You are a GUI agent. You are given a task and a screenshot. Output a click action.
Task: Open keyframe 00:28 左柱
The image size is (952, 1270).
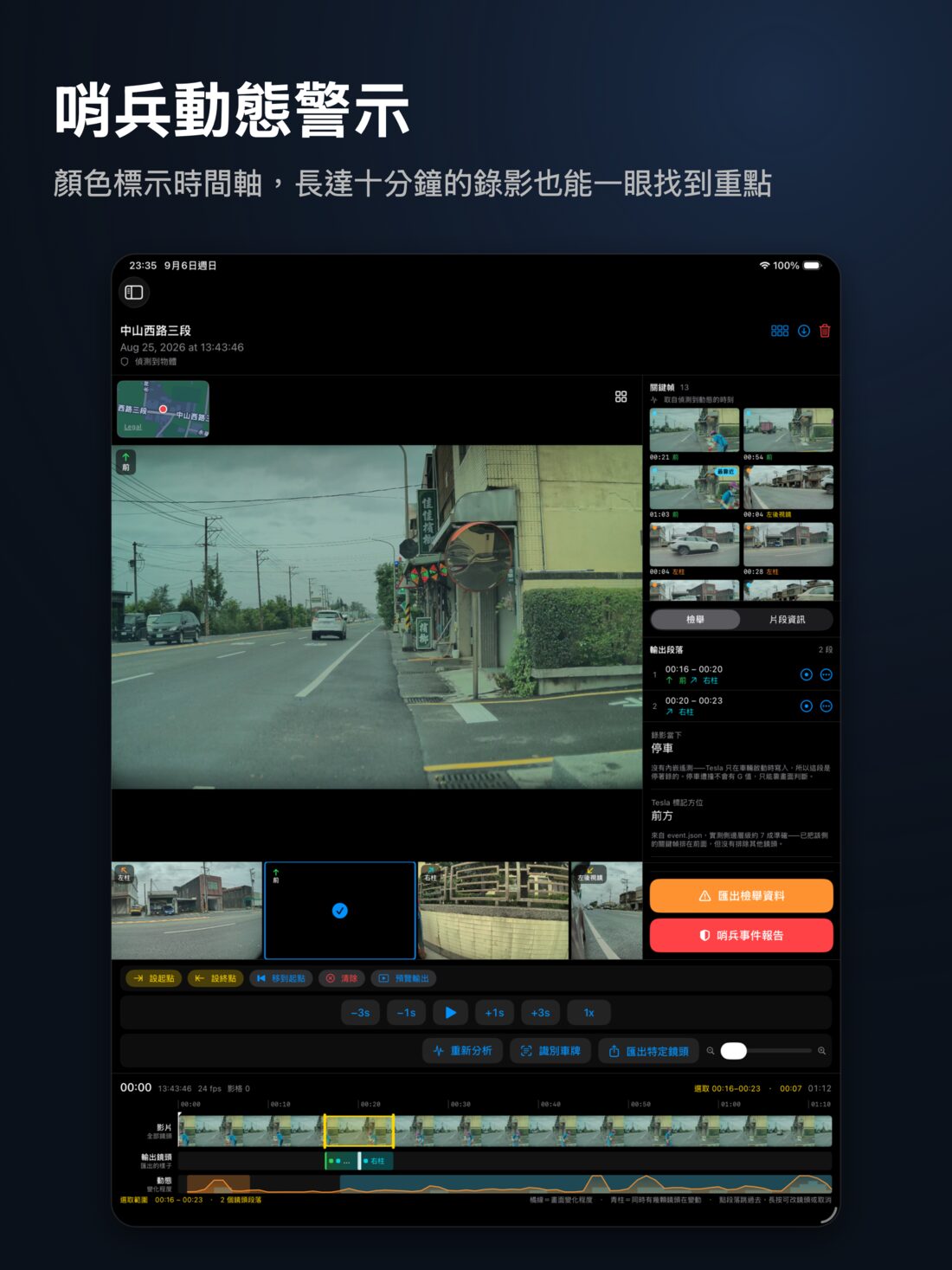click(x=788, y=545)
